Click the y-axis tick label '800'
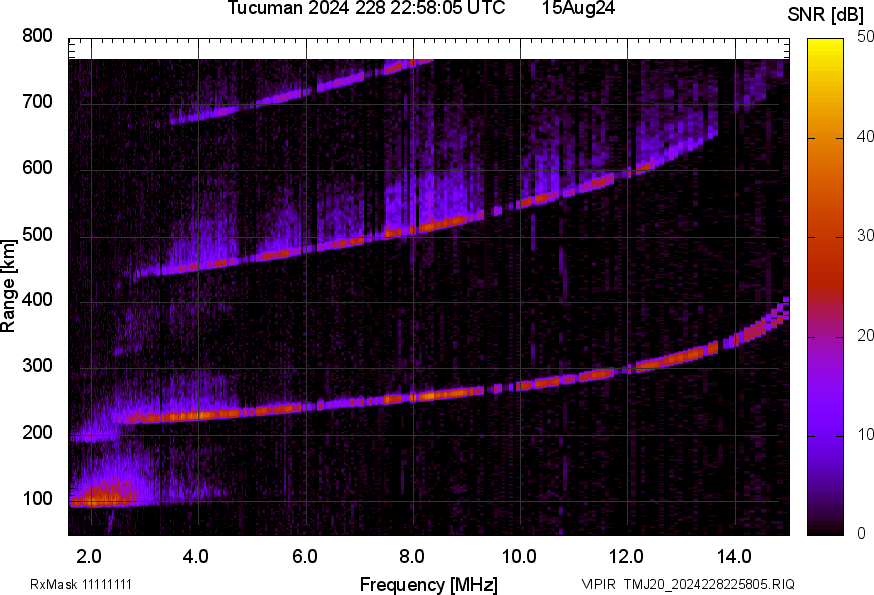The width and height of the screenshot is (874, 595). [x=37, y=36]
